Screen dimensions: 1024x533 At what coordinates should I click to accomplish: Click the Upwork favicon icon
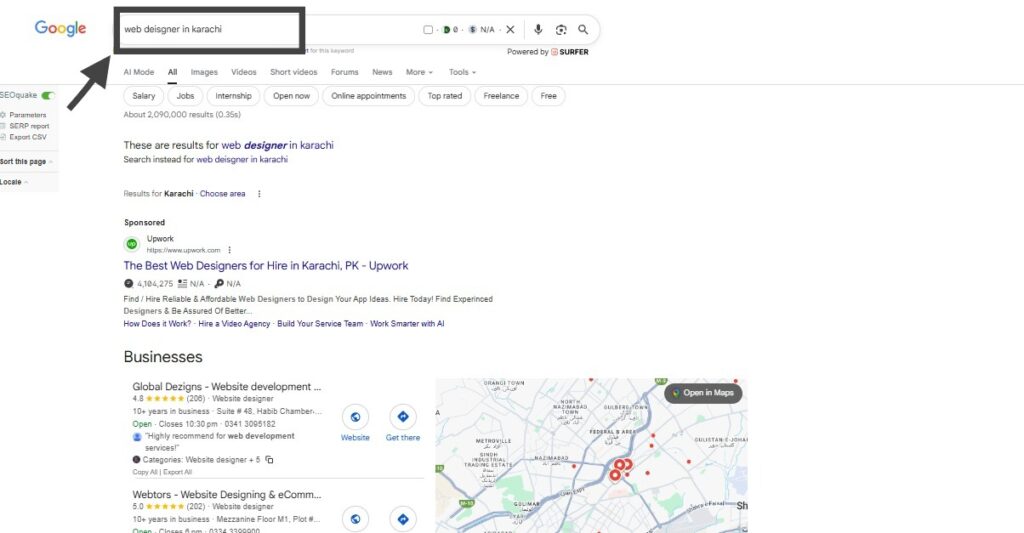pyautogui.click(x=132, y=244)
